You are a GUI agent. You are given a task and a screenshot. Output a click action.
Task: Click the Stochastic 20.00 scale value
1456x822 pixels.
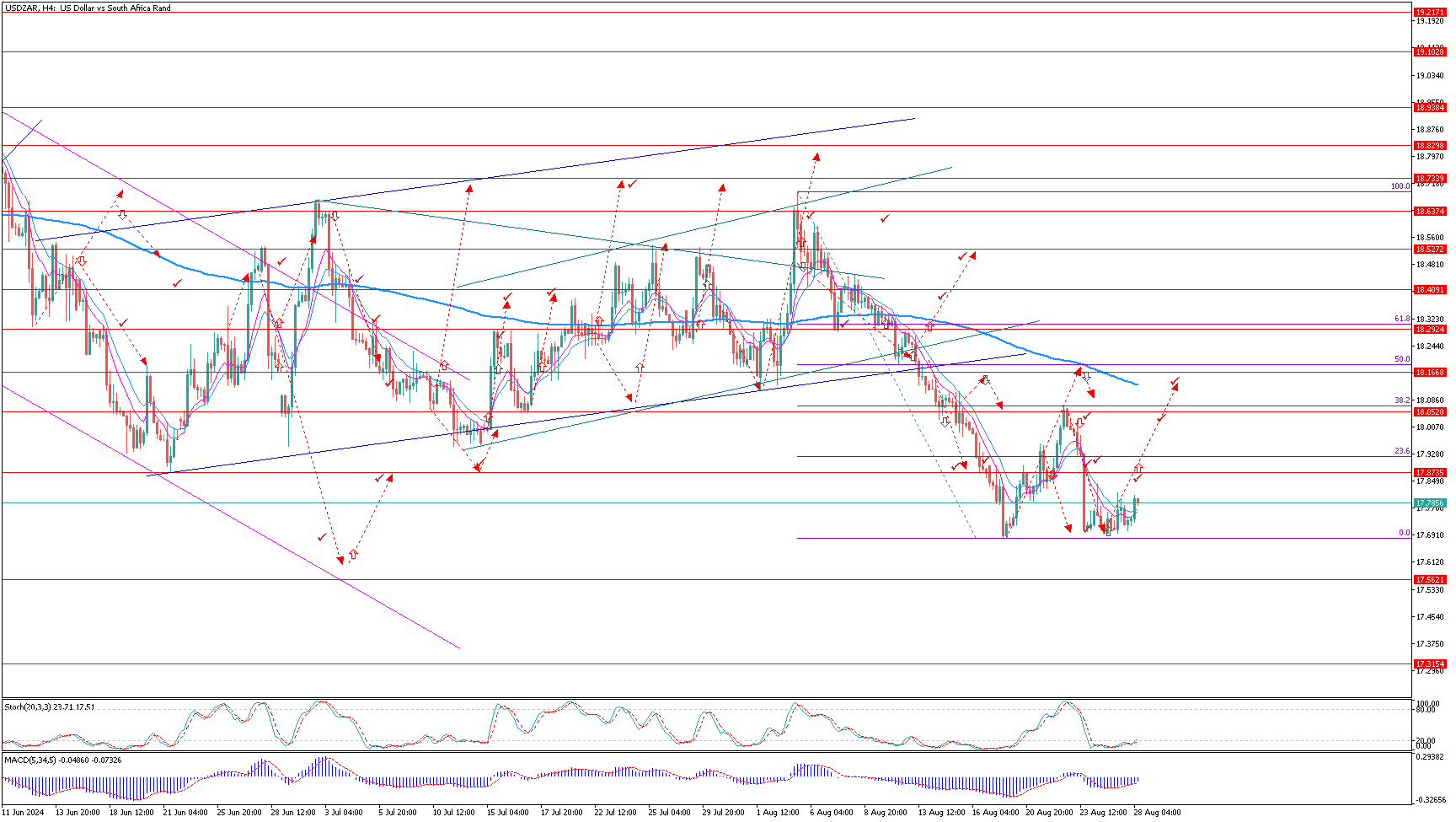(1426, 740)
